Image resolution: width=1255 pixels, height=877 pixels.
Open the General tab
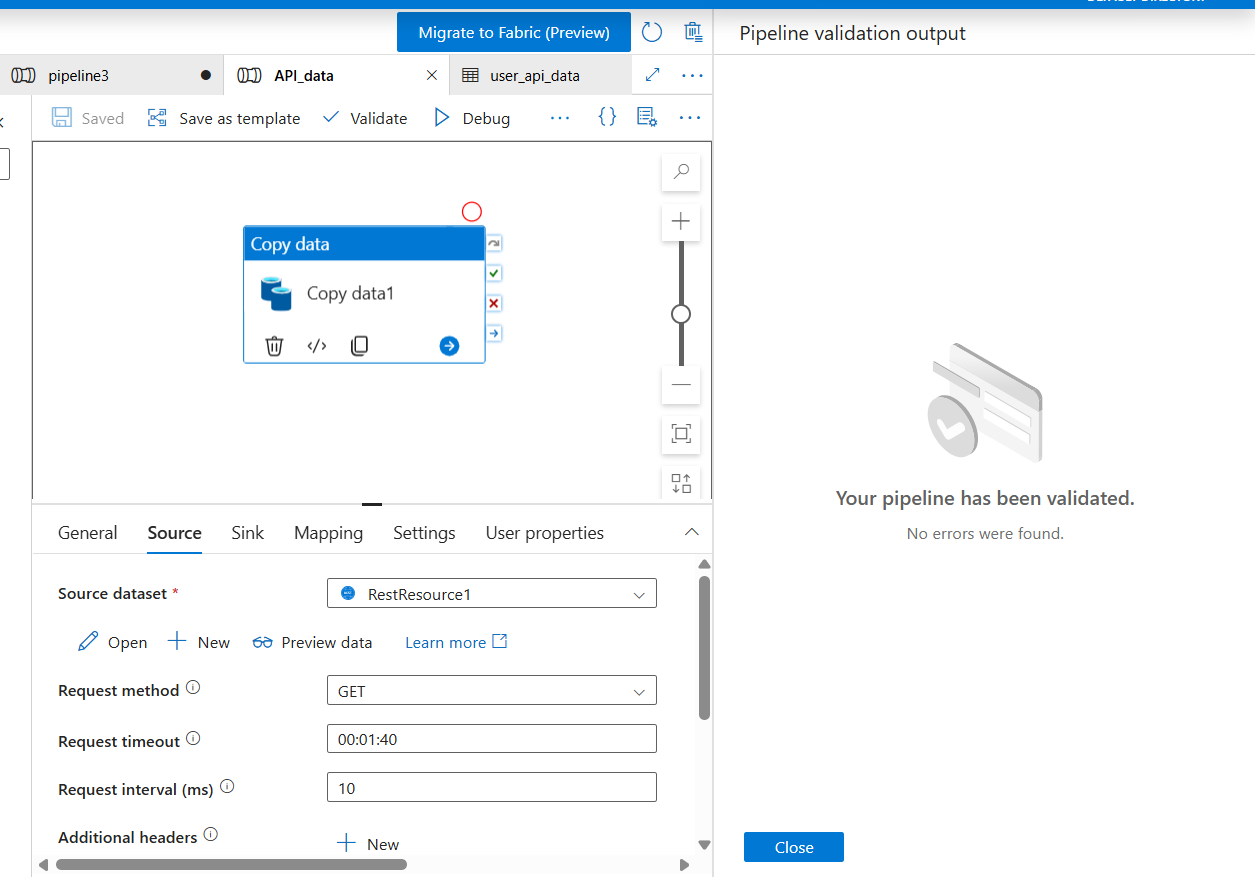point(88,533)
